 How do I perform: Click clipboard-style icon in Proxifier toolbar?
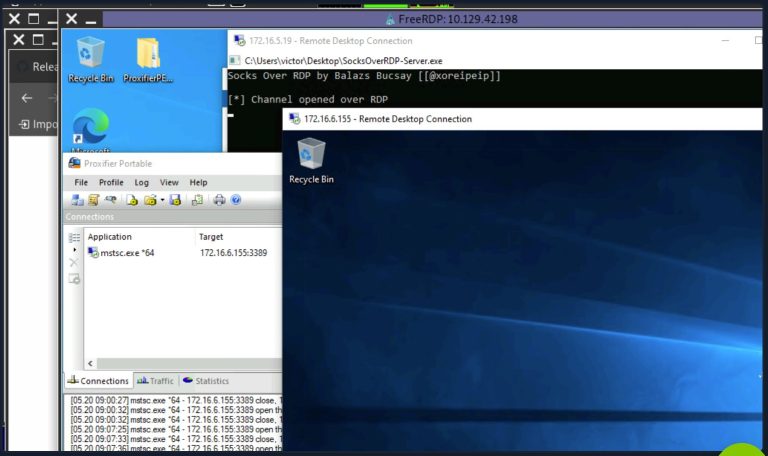click(197, 200)
